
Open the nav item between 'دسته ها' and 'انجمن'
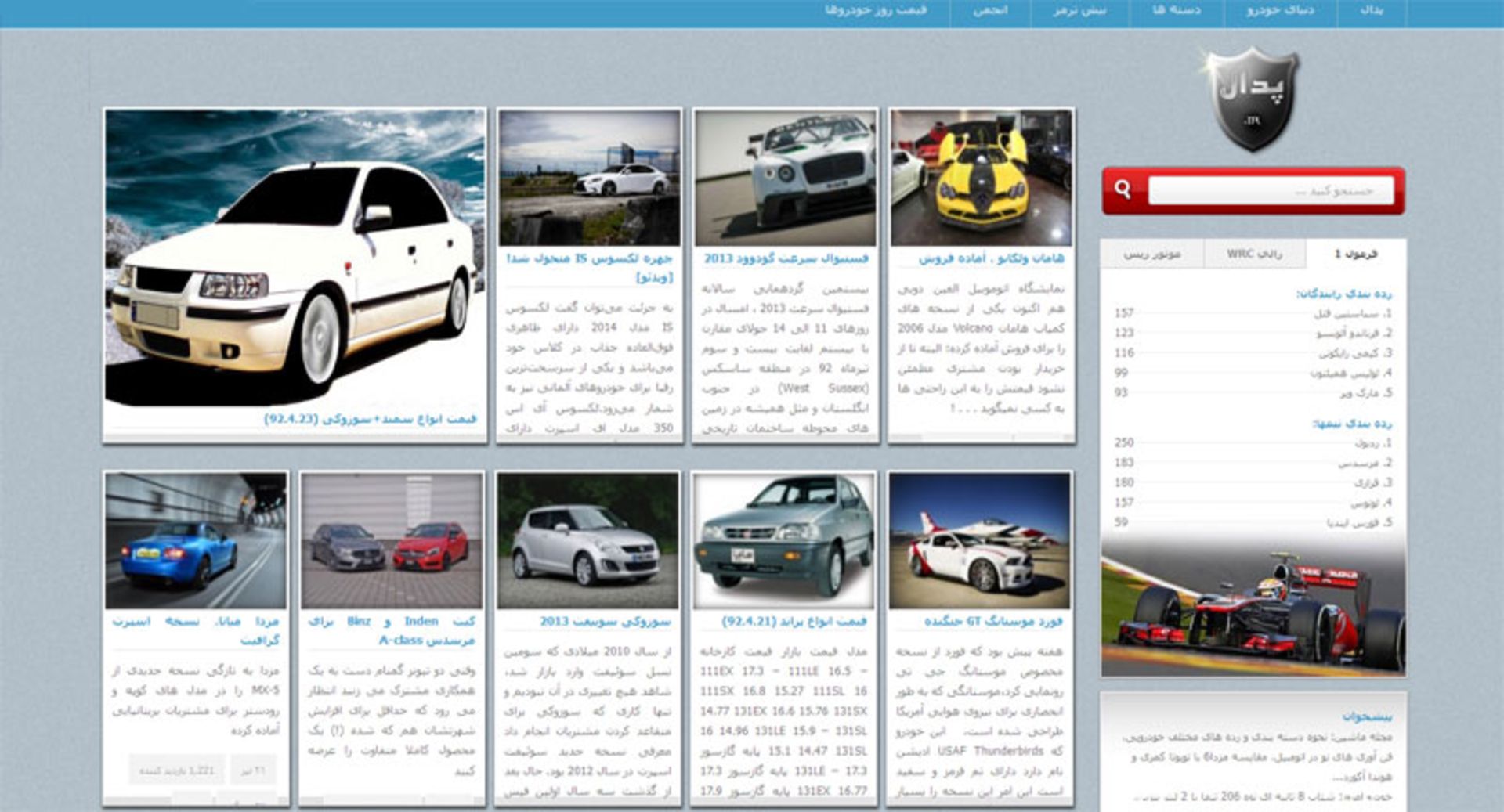pos(1079,10)
